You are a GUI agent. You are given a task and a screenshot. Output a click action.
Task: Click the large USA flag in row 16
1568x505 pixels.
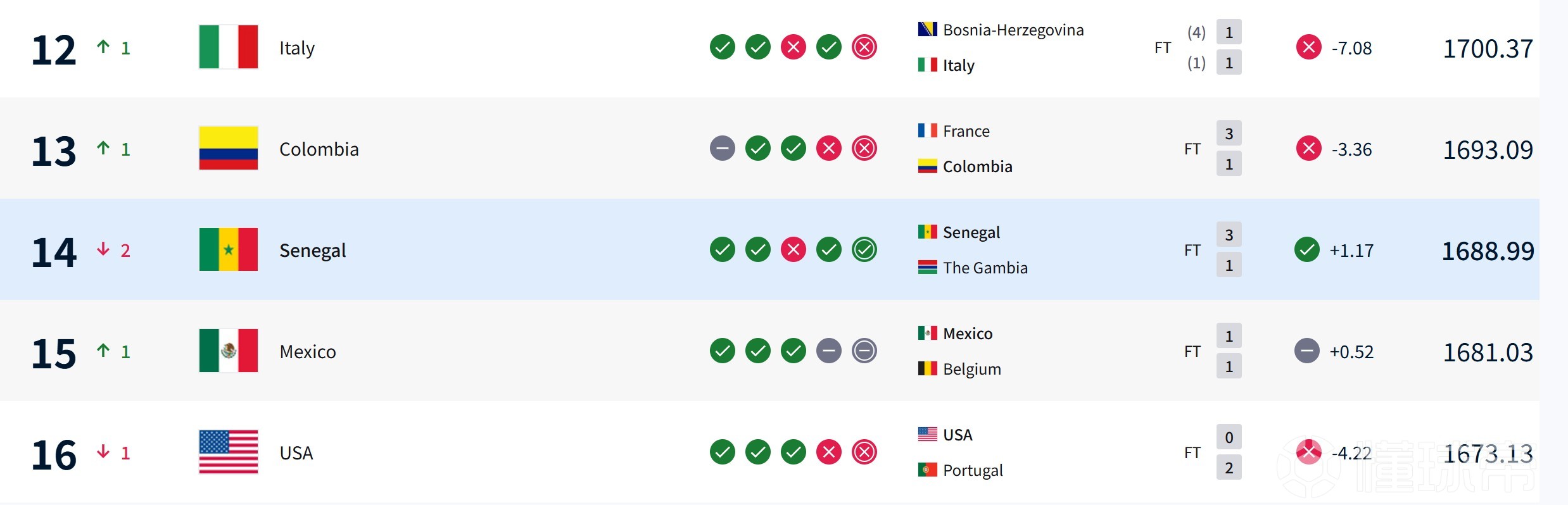(x=228, y=452)
